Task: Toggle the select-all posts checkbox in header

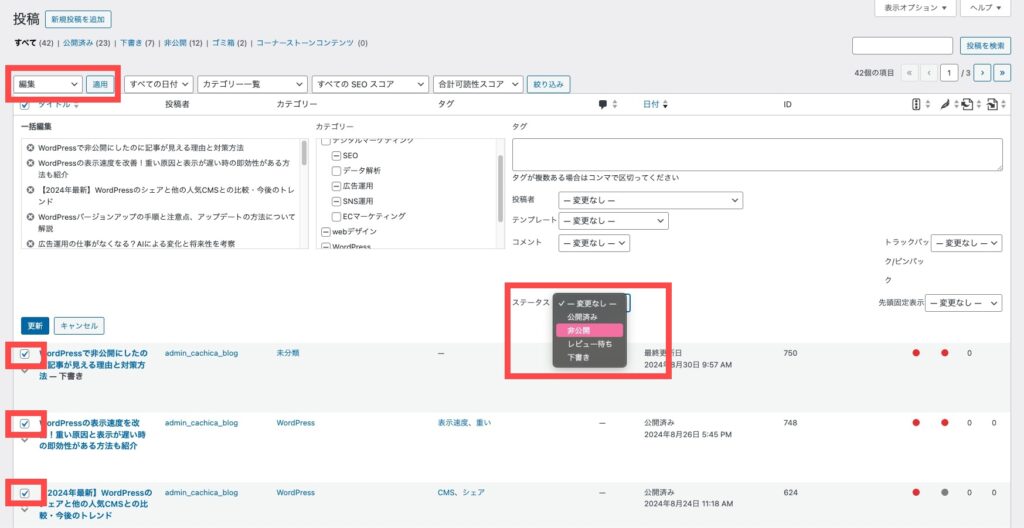Action: (25, 105)
